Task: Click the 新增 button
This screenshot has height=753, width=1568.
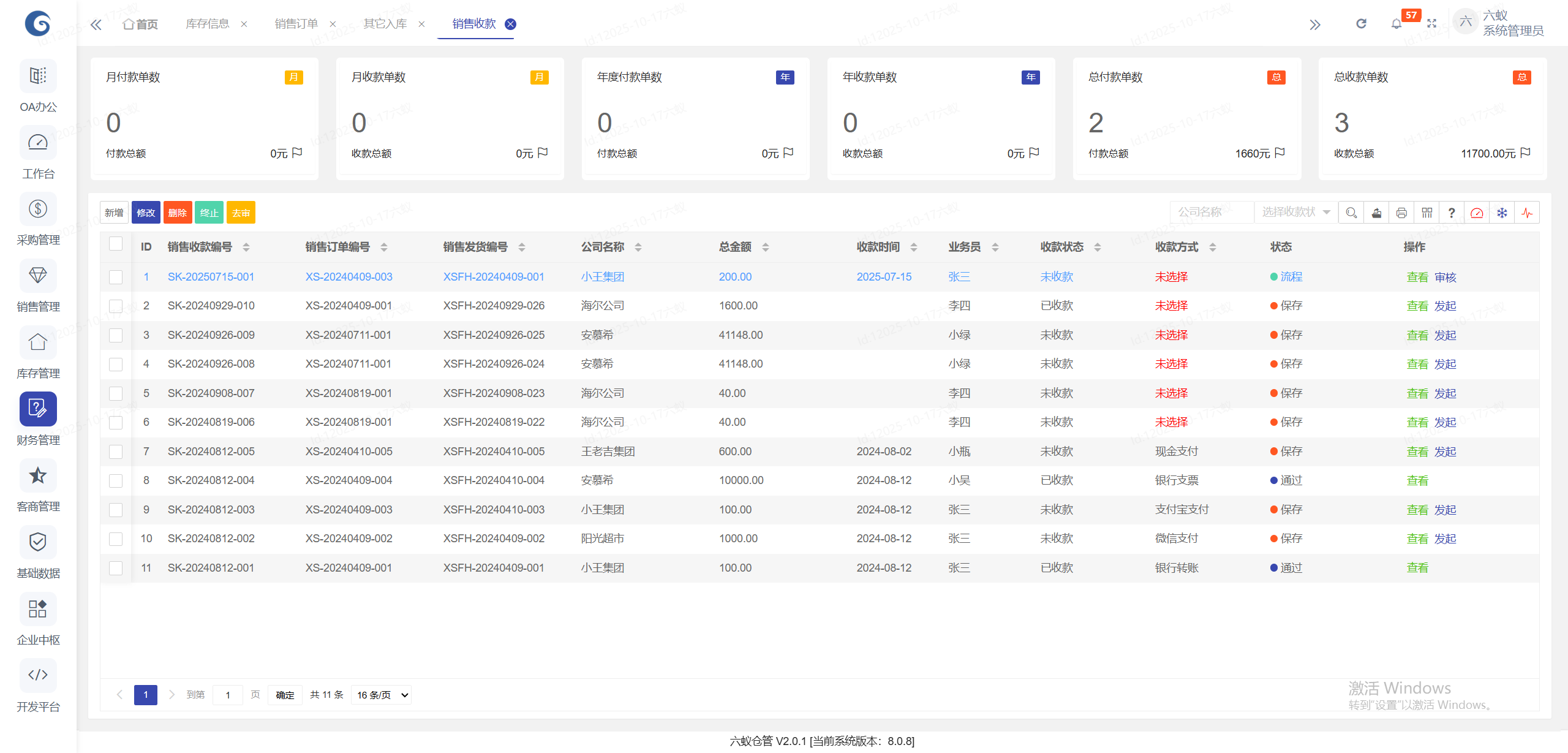Action: 114,213
